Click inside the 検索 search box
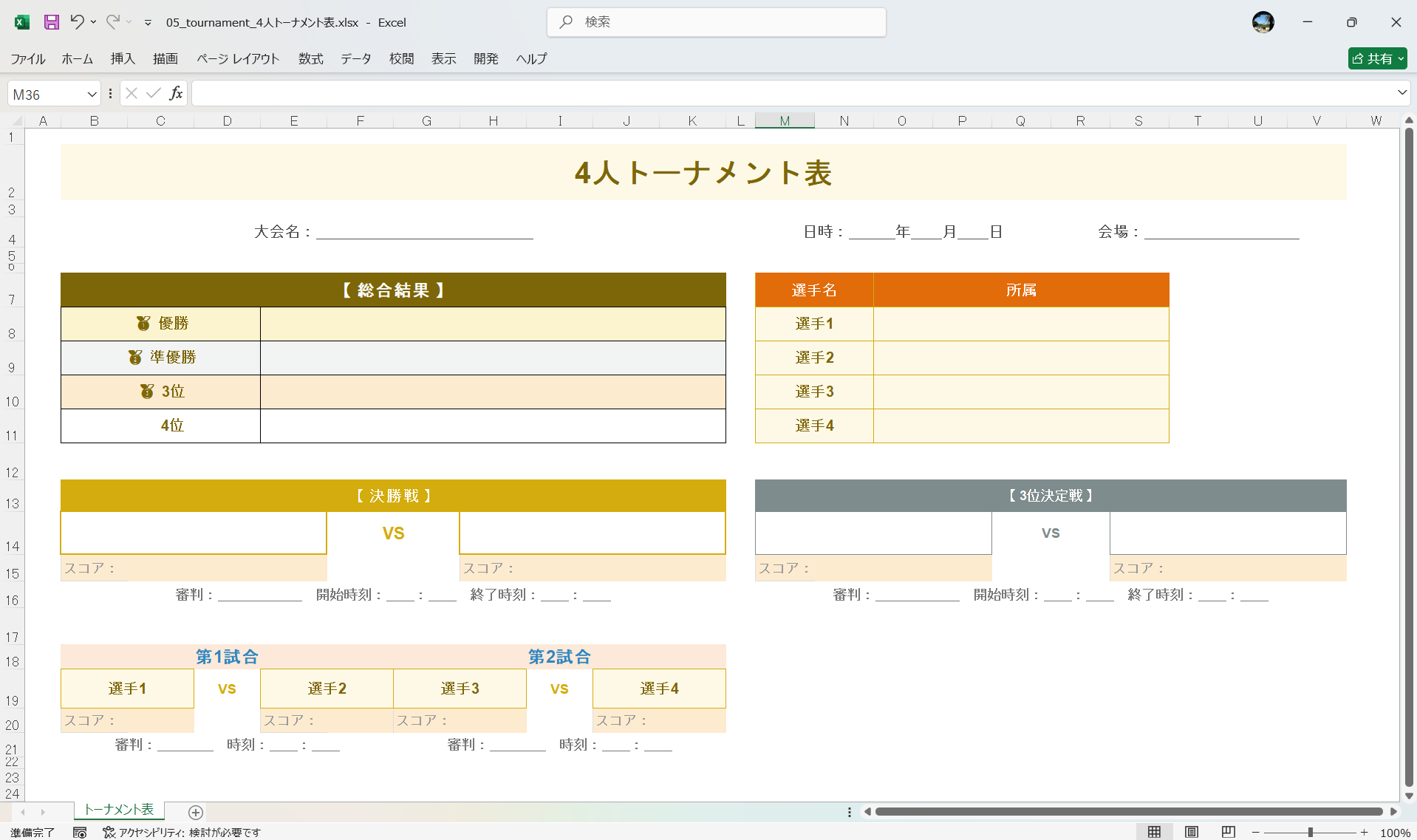 (715, 22)
